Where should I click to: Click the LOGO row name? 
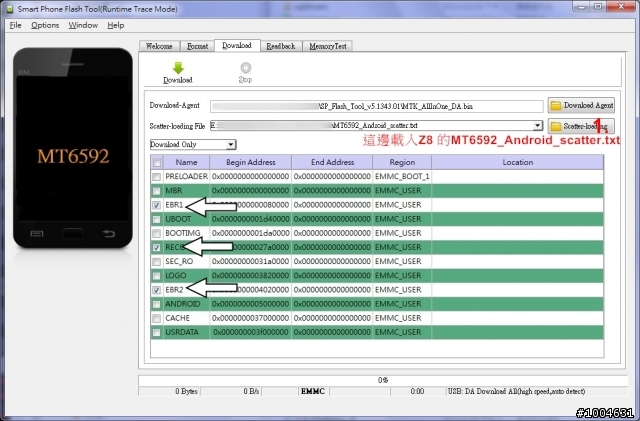(x=176, y=276)
